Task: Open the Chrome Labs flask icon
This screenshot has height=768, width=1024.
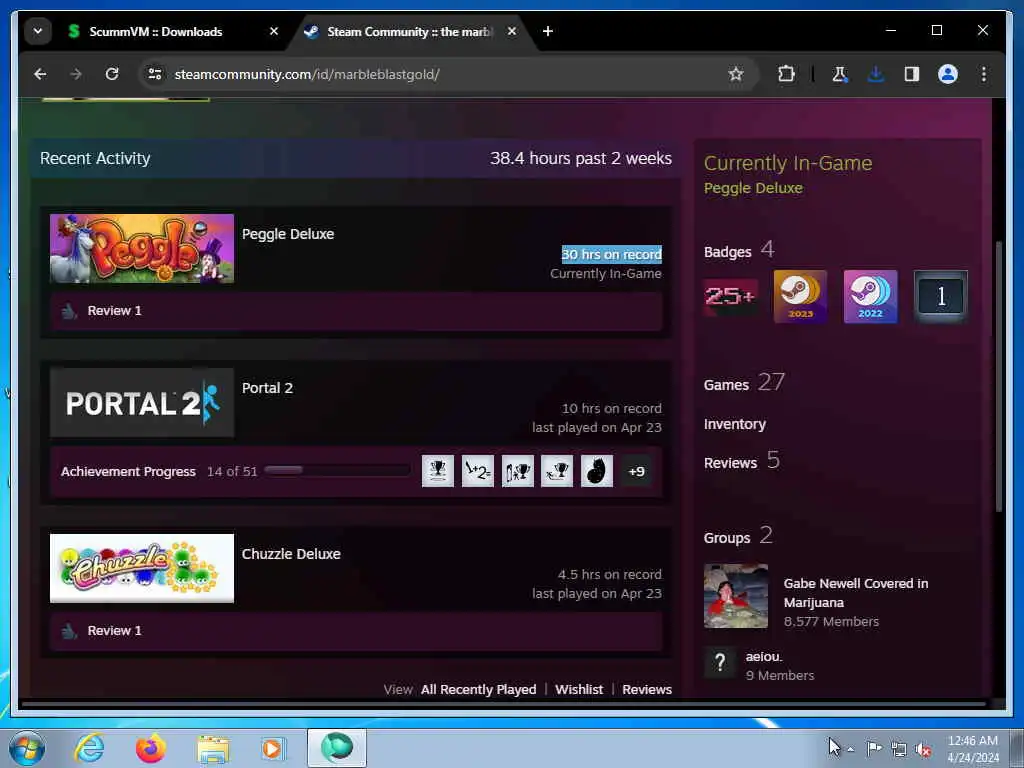Action: tap(840, 74)
